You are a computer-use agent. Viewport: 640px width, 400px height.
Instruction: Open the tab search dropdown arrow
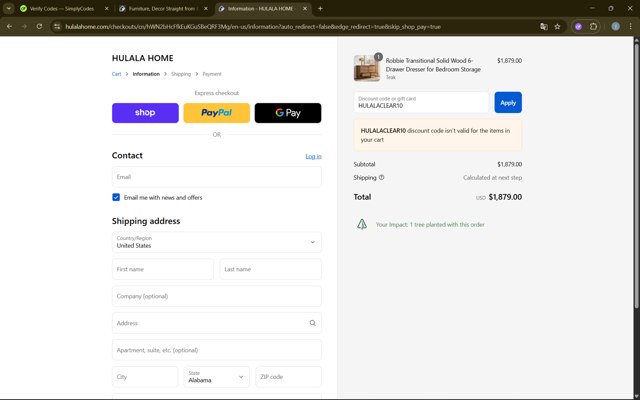point(9,8)
